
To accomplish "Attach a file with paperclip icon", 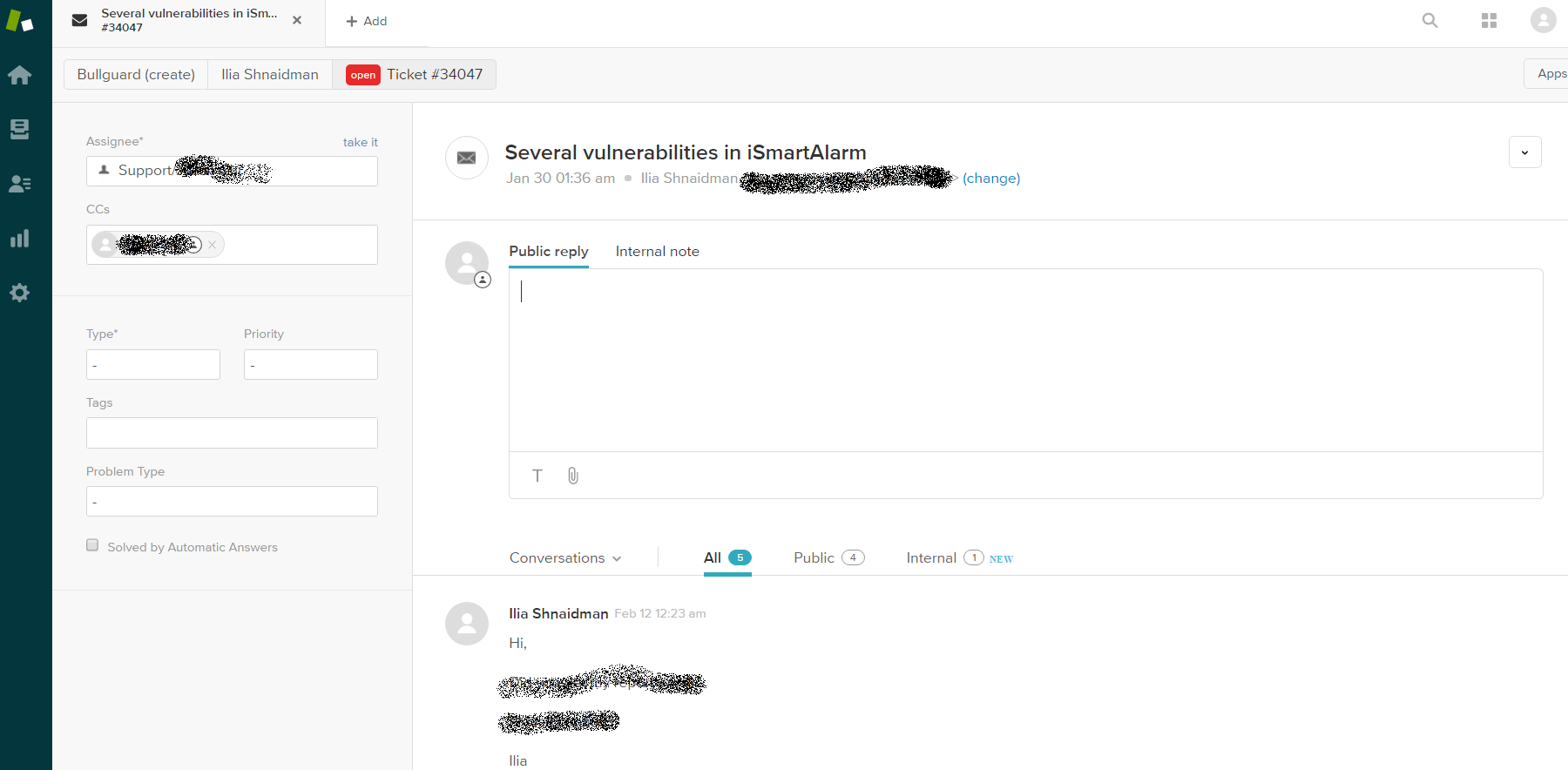I will [572, 476].
